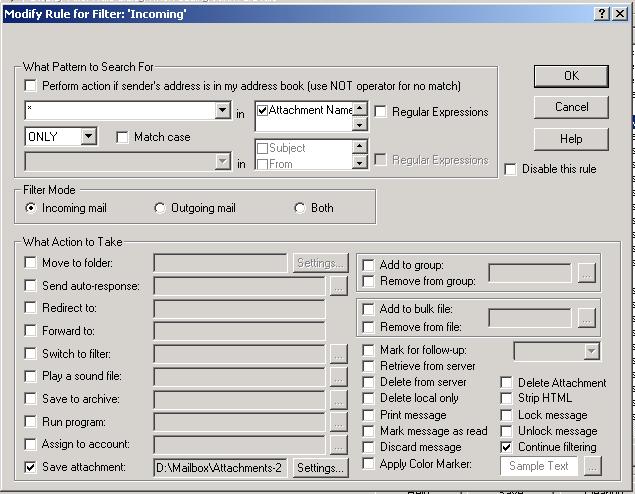
Task: Select the Both filter mode option
Action: [x=299, y=208]
